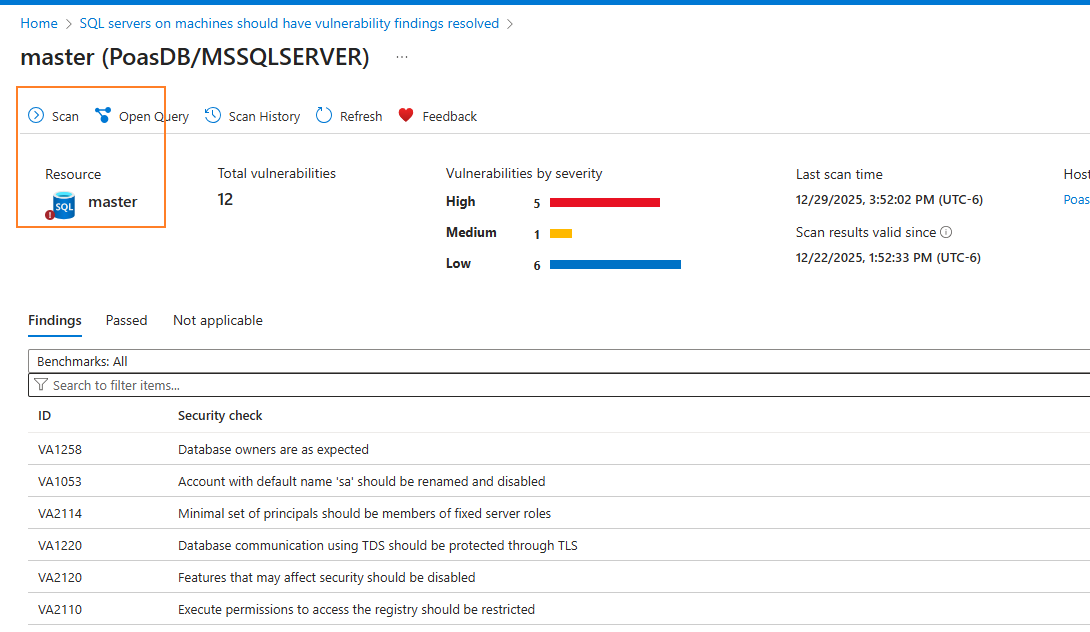The image size is (1090, 632).
Task: Click the Scan History clock icon
Action: tap(213, 115)
